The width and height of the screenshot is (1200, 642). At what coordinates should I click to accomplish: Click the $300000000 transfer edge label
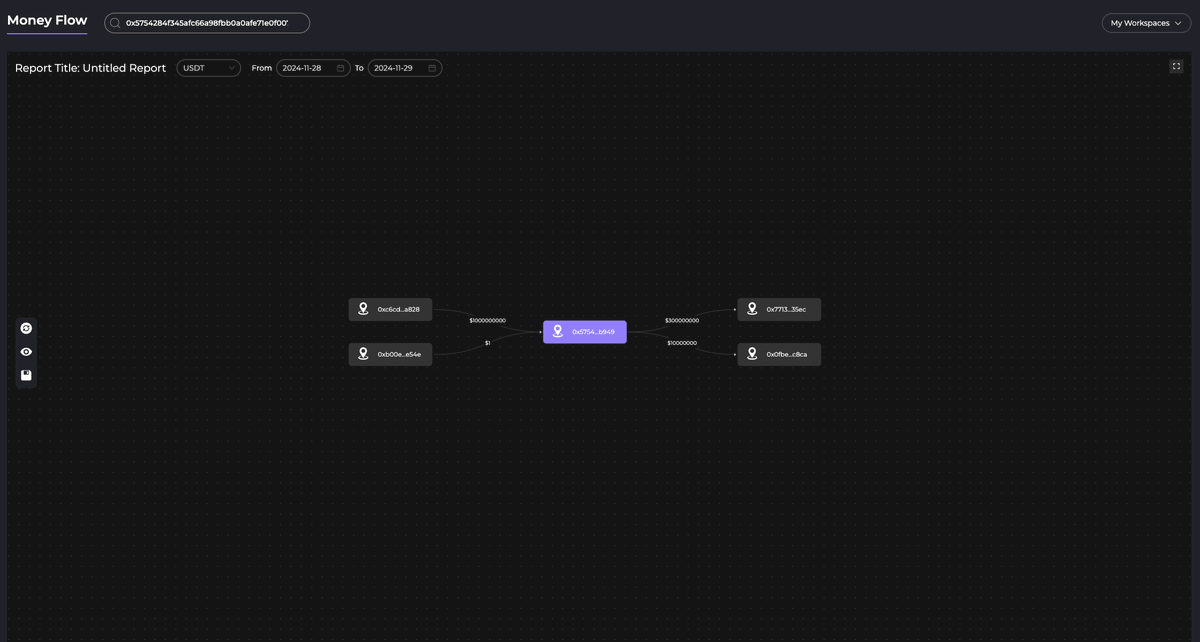682,320
